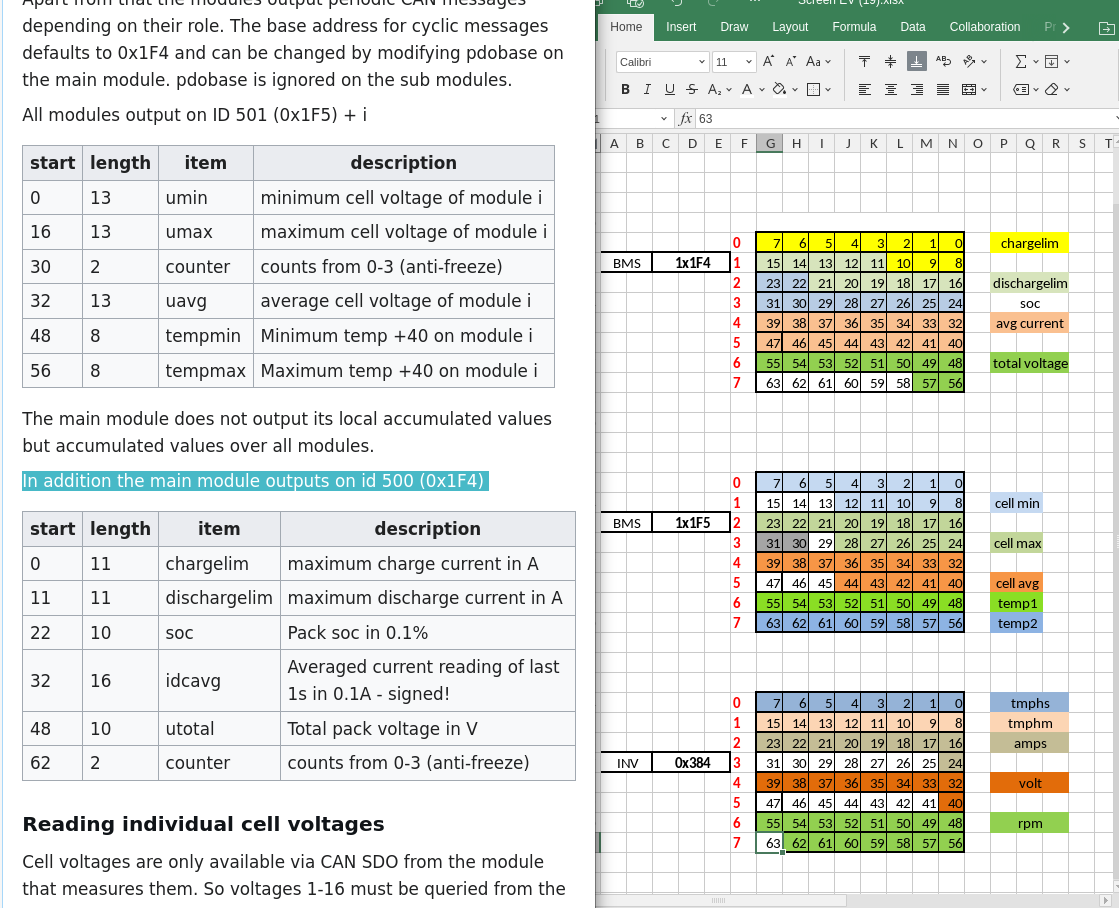Align cell content to top
This screenshot has width=1119, height=908.
[865, 62]
